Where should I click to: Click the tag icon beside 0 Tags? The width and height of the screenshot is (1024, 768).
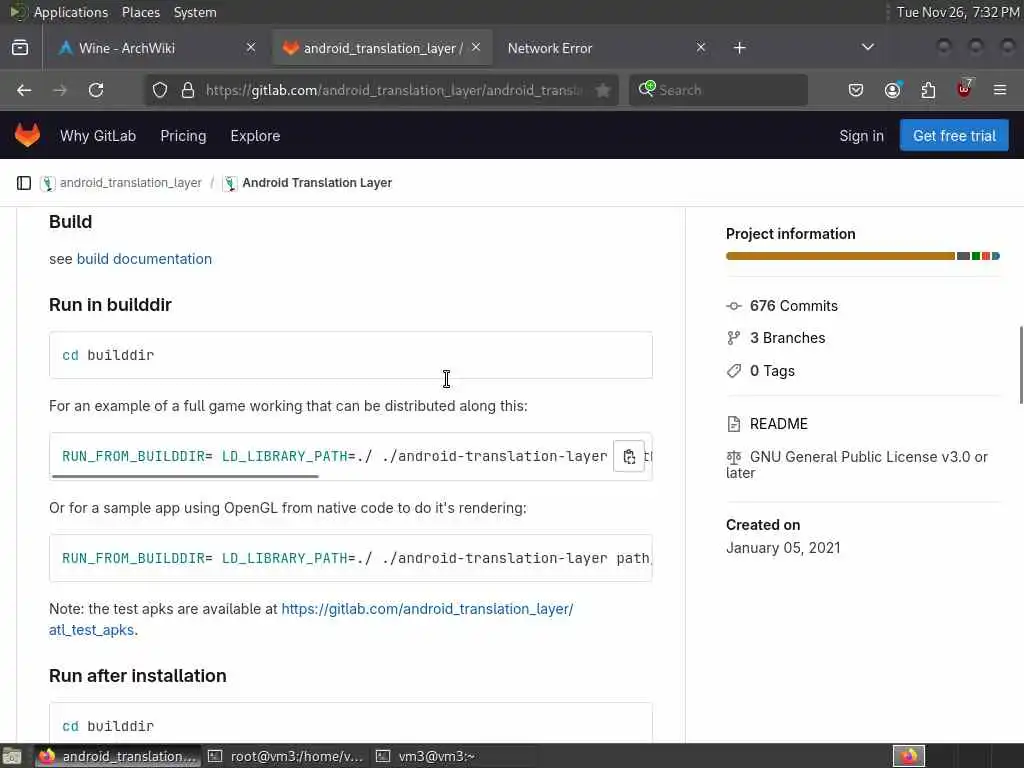pos(734,371)
